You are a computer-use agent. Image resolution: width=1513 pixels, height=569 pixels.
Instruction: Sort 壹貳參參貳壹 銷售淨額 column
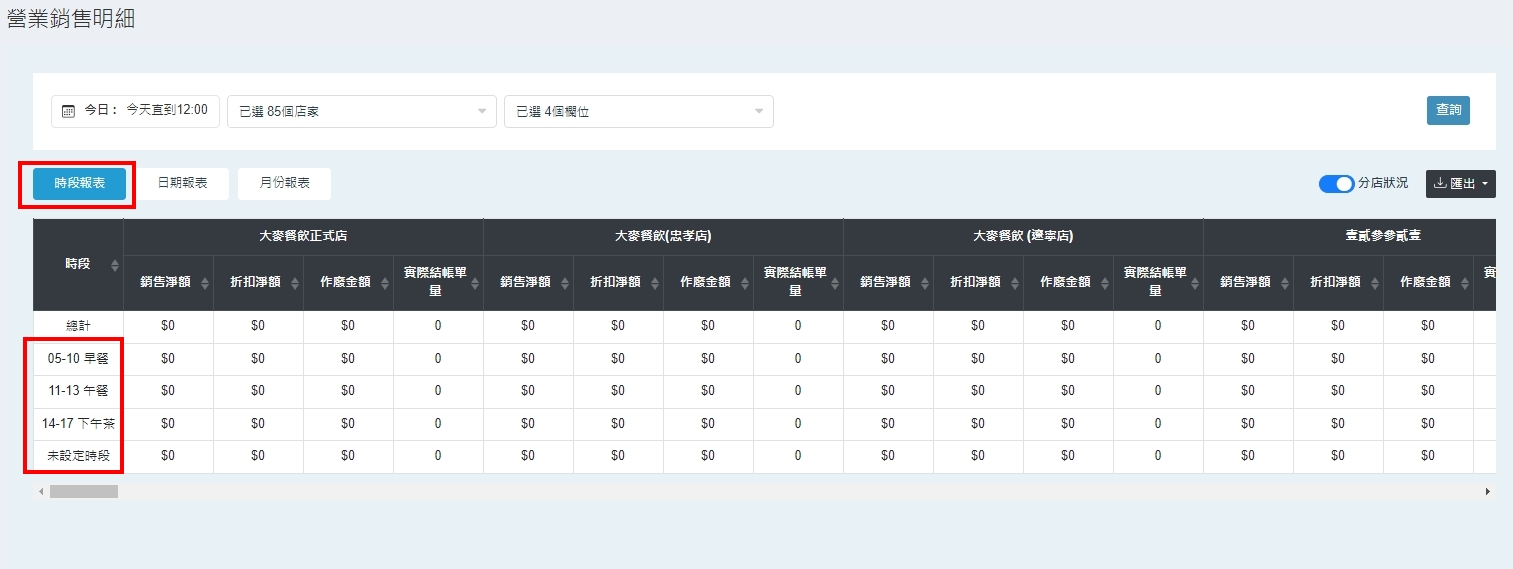pos(1285,283)
